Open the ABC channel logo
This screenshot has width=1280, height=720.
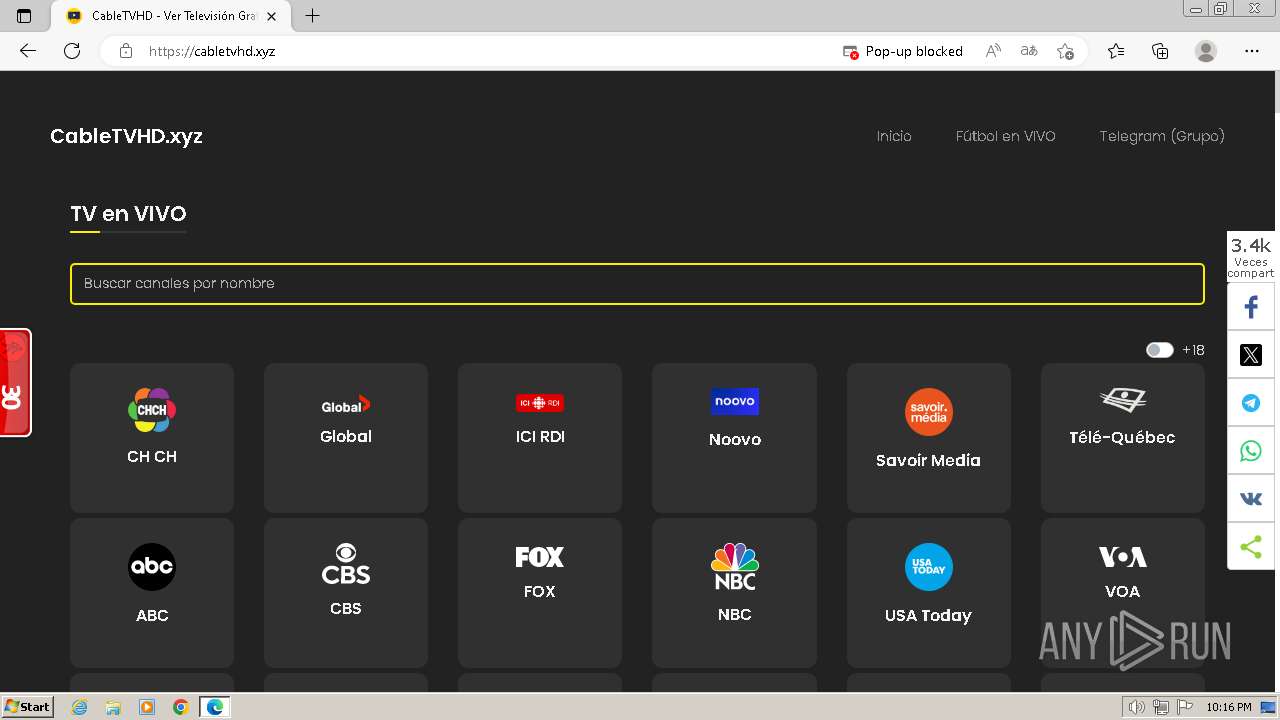[x=152, y=567]
